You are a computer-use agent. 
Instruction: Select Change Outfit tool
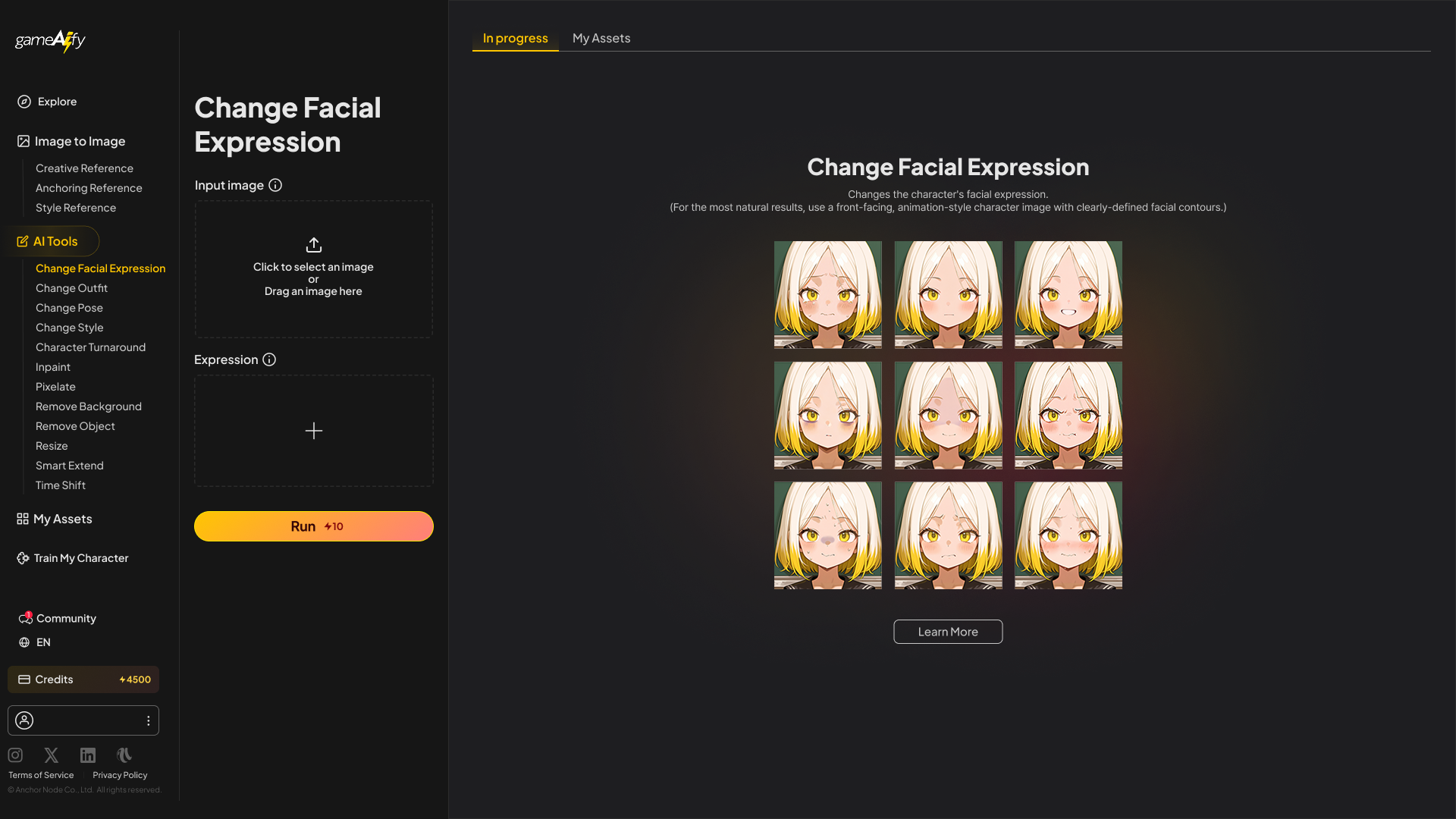click(71, 288)
